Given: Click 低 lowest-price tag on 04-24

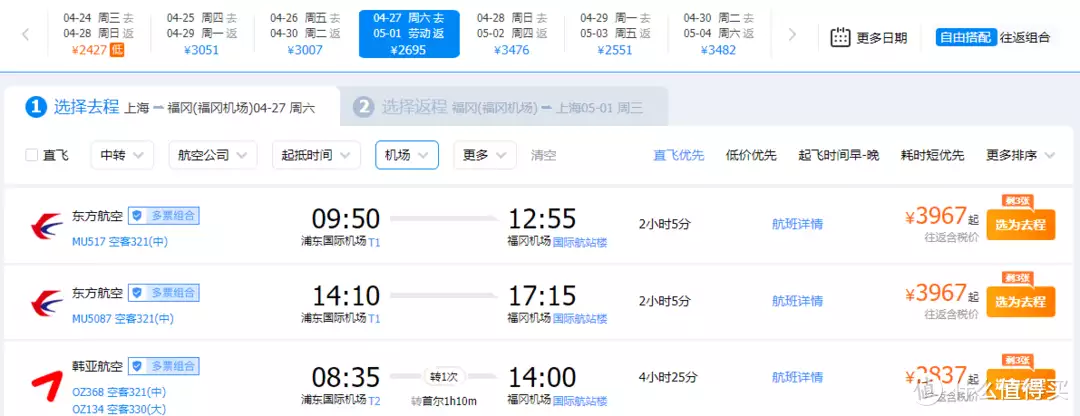Looking at the screenshot, I should [x=117, y=50].
